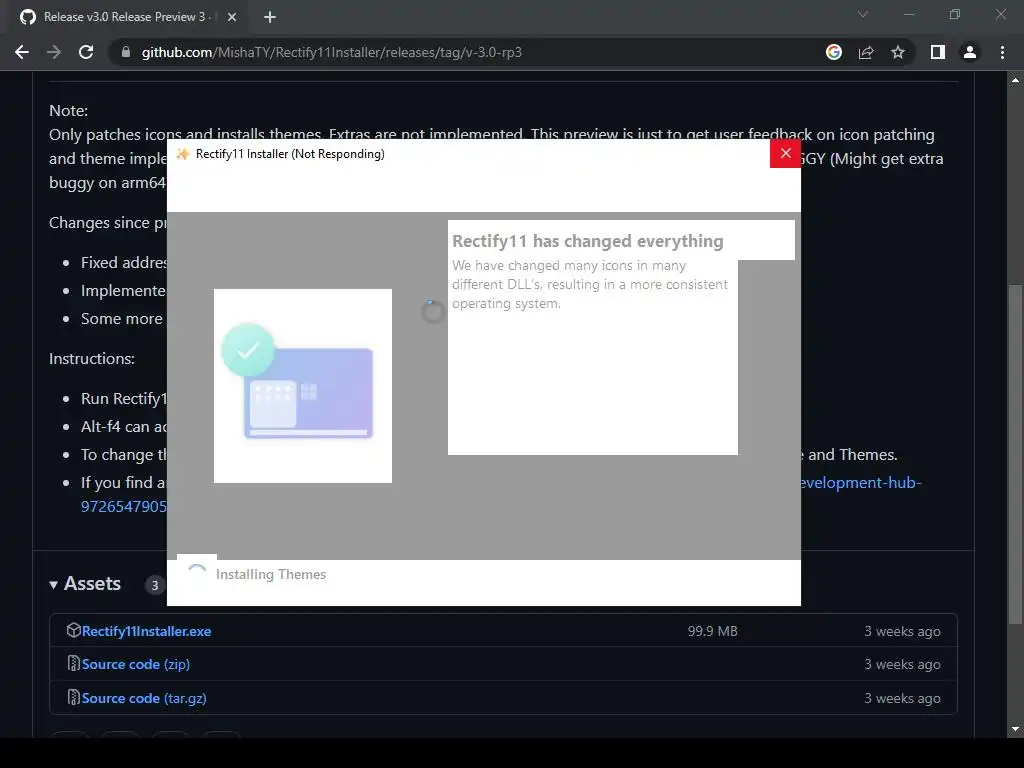This screenshot has height=768, width=1024.
Task: Reload the GitHub release page
Action: pyautogui.click(x=86, y=52)
